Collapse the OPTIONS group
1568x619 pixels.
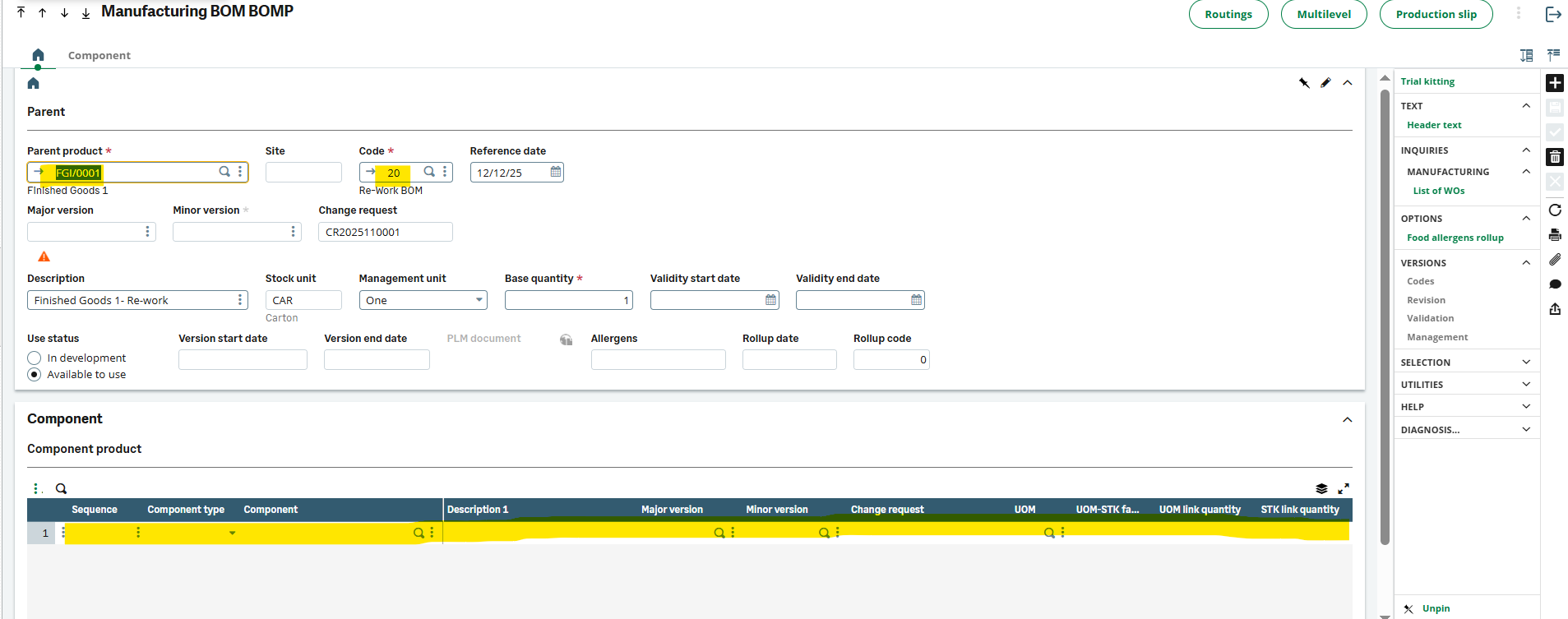(1526, 218)
